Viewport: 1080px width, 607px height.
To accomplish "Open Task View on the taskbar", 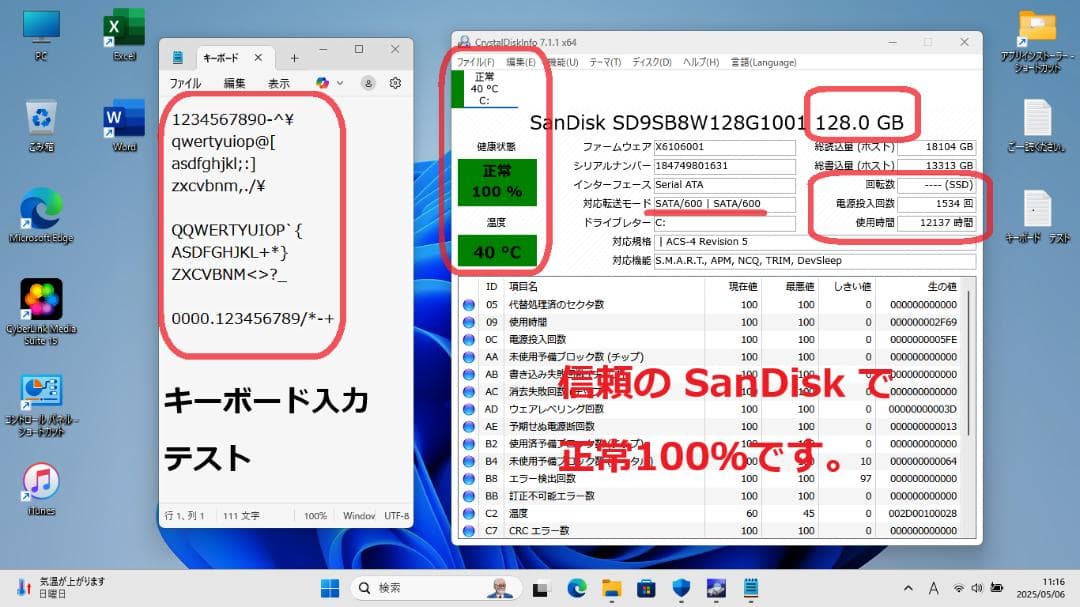I will [x=541, y=588].
